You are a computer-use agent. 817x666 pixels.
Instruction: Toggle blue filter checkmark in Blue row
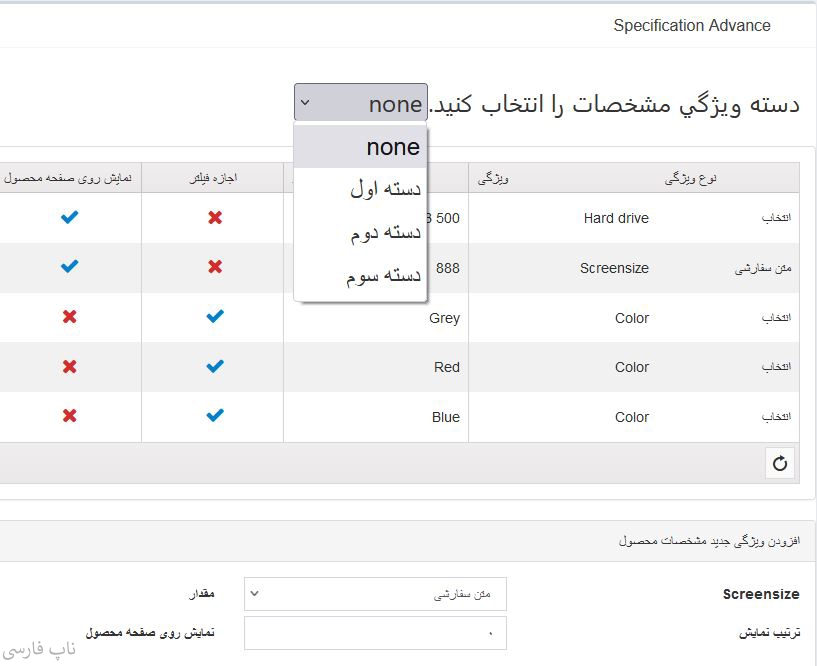pos(214,416)
